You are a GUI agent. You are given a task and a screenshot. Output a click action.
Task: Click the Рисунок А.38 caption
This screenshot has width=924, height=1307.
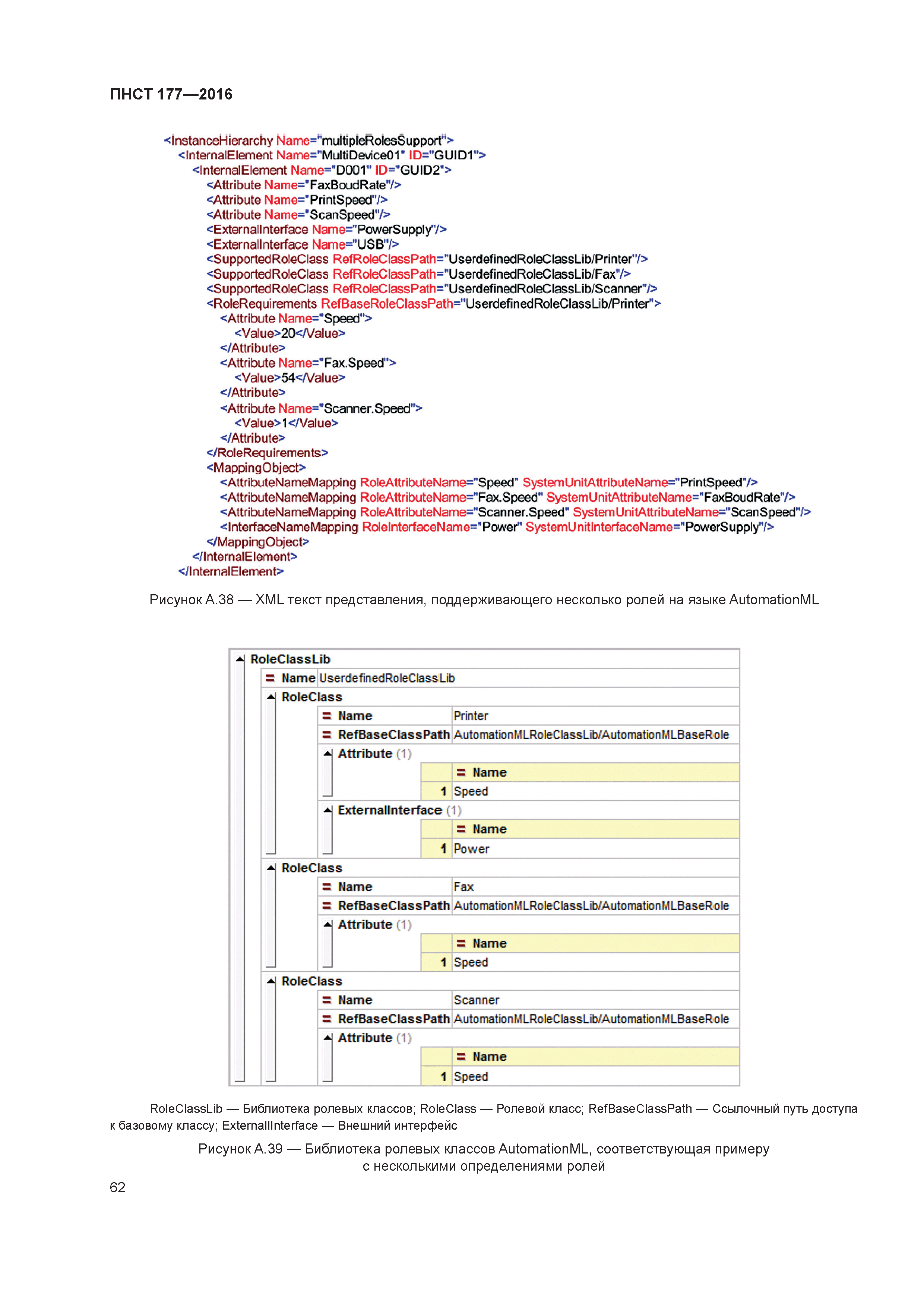pyautogui.click(x=484, y=599)
